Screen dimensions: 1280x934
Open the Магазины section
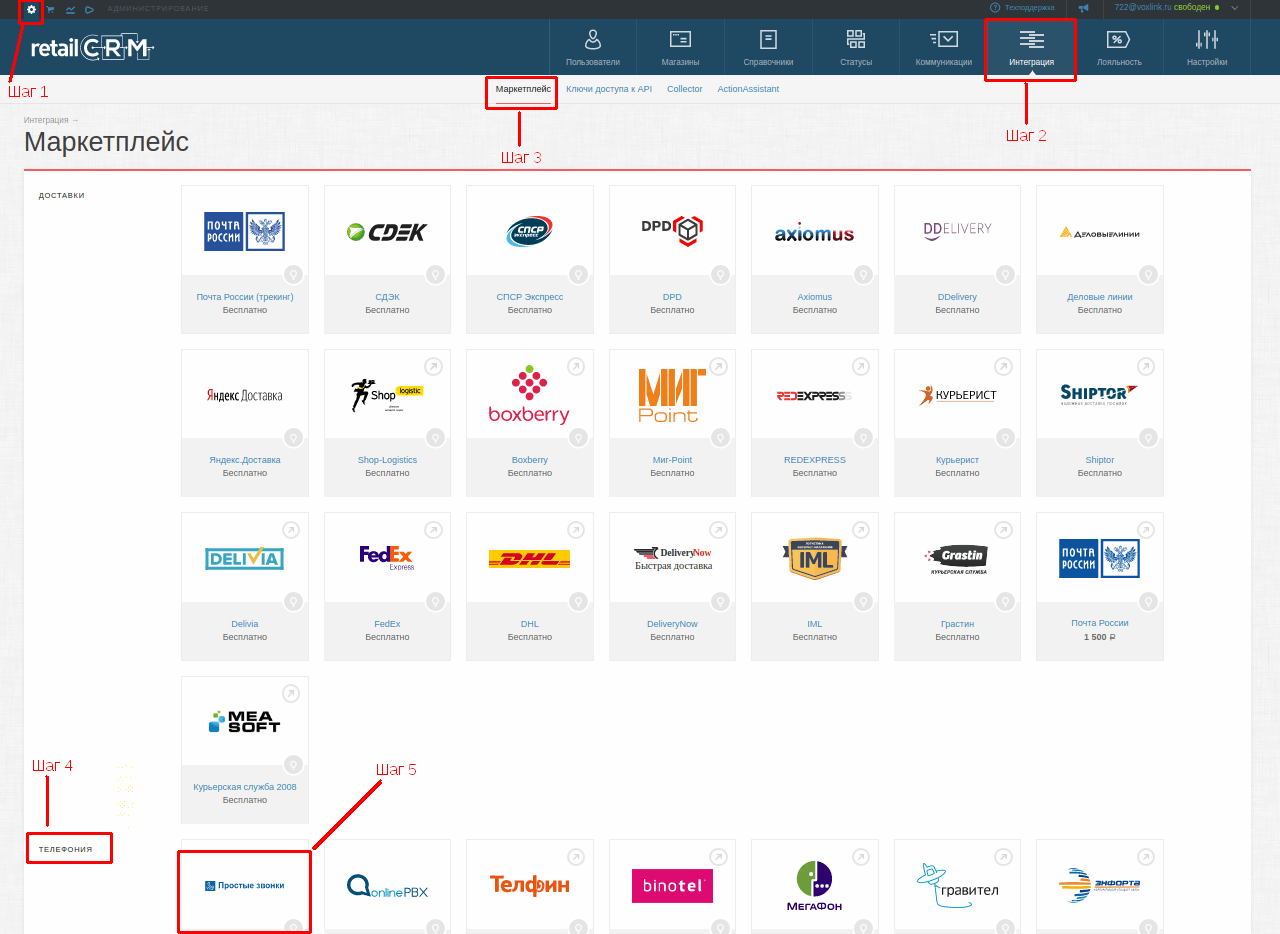point(680,47)
